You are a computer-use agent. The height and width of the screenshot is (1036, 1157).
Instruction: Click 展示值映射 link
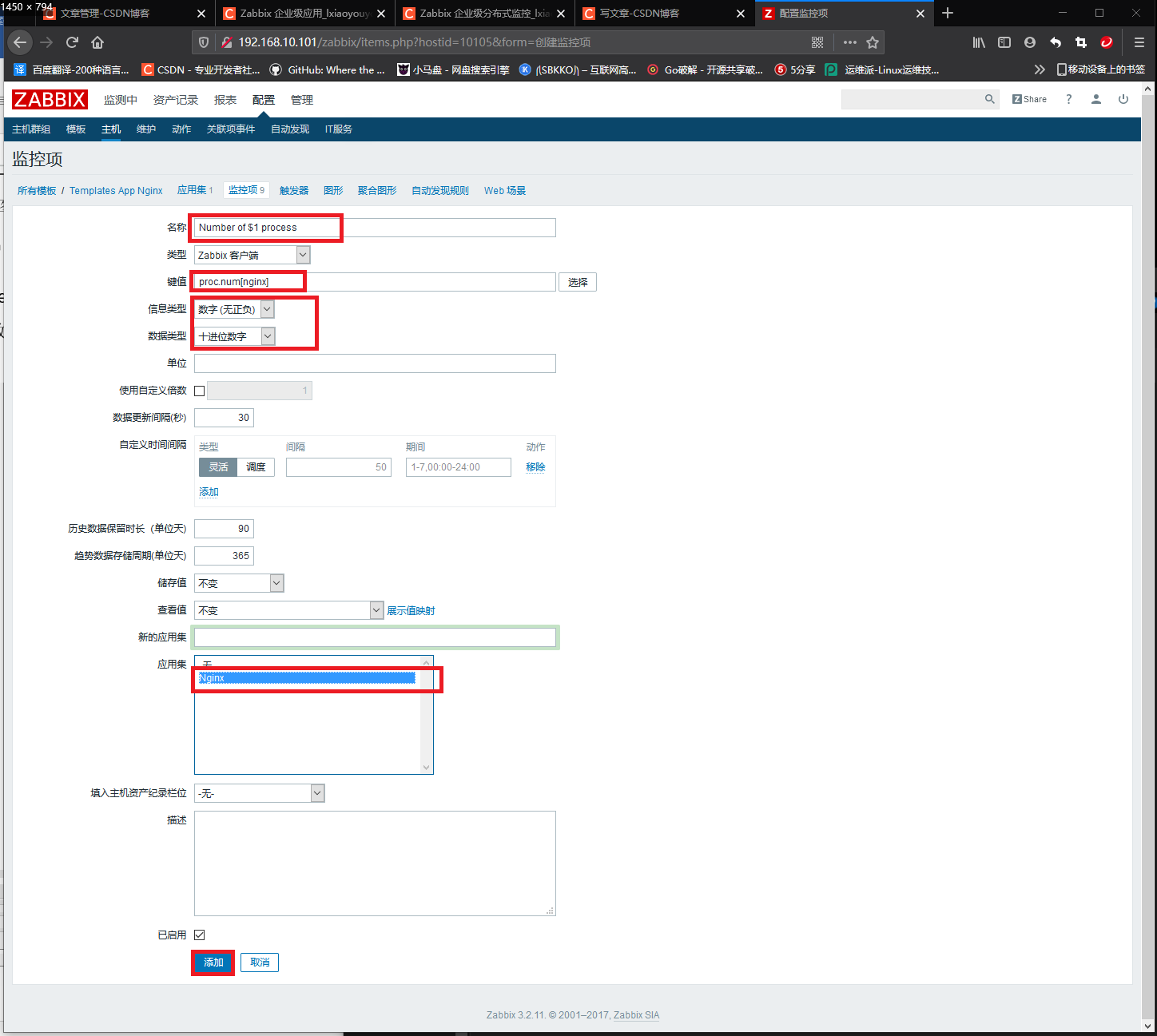pos(411,610)
